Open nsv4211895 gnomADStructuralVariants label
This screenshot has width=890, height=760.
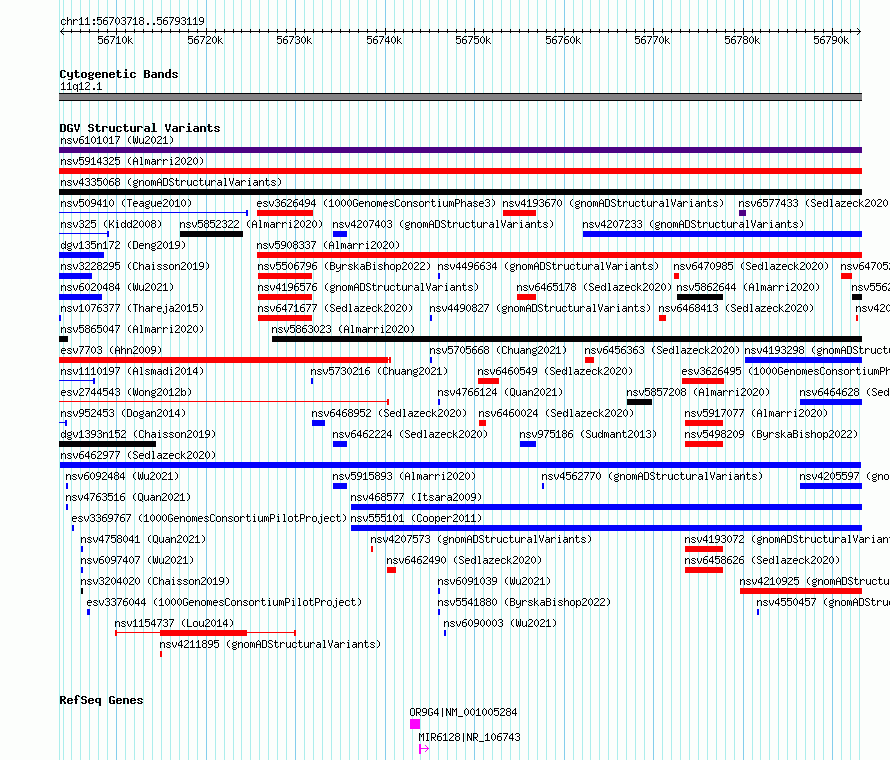270,644
